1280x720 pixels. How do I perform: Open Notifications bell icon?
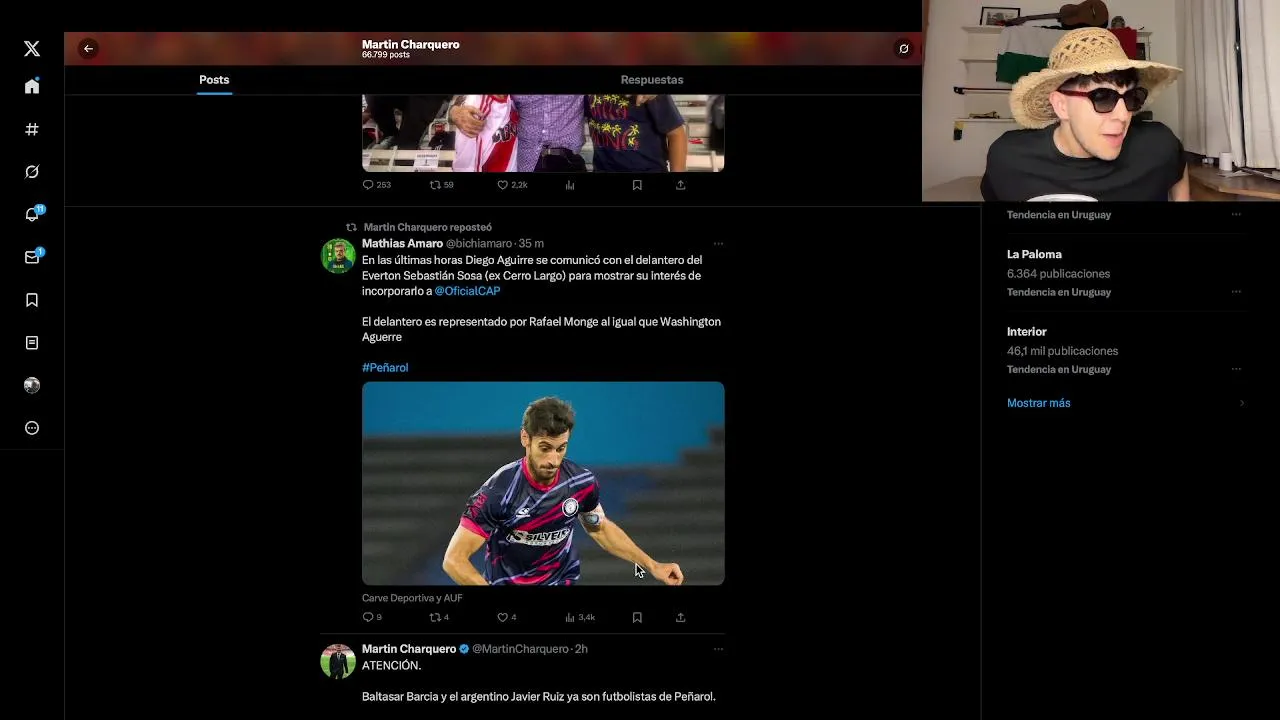[x=32, y=214]
